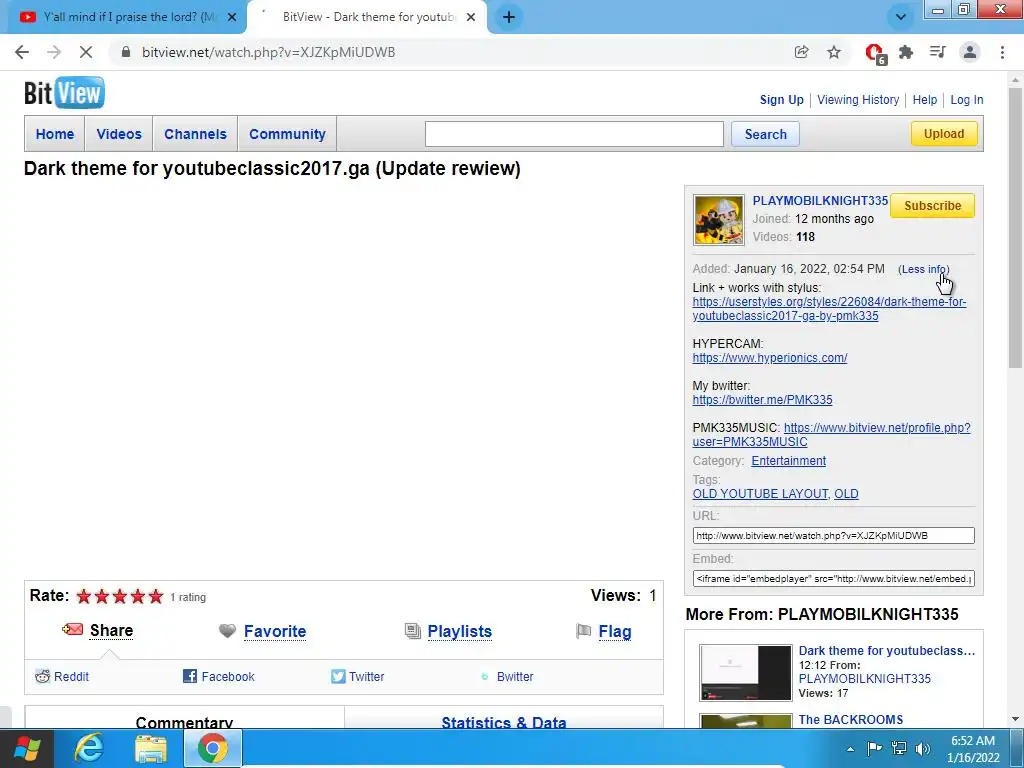
Task: Open the Channels nav item
Action: point(195,134)
